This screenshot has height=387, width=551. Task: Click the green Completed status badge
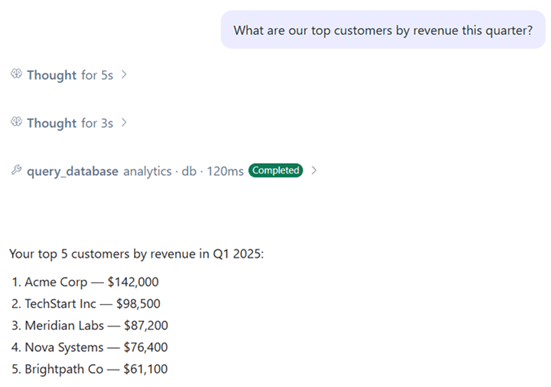(x=276, y=170)
